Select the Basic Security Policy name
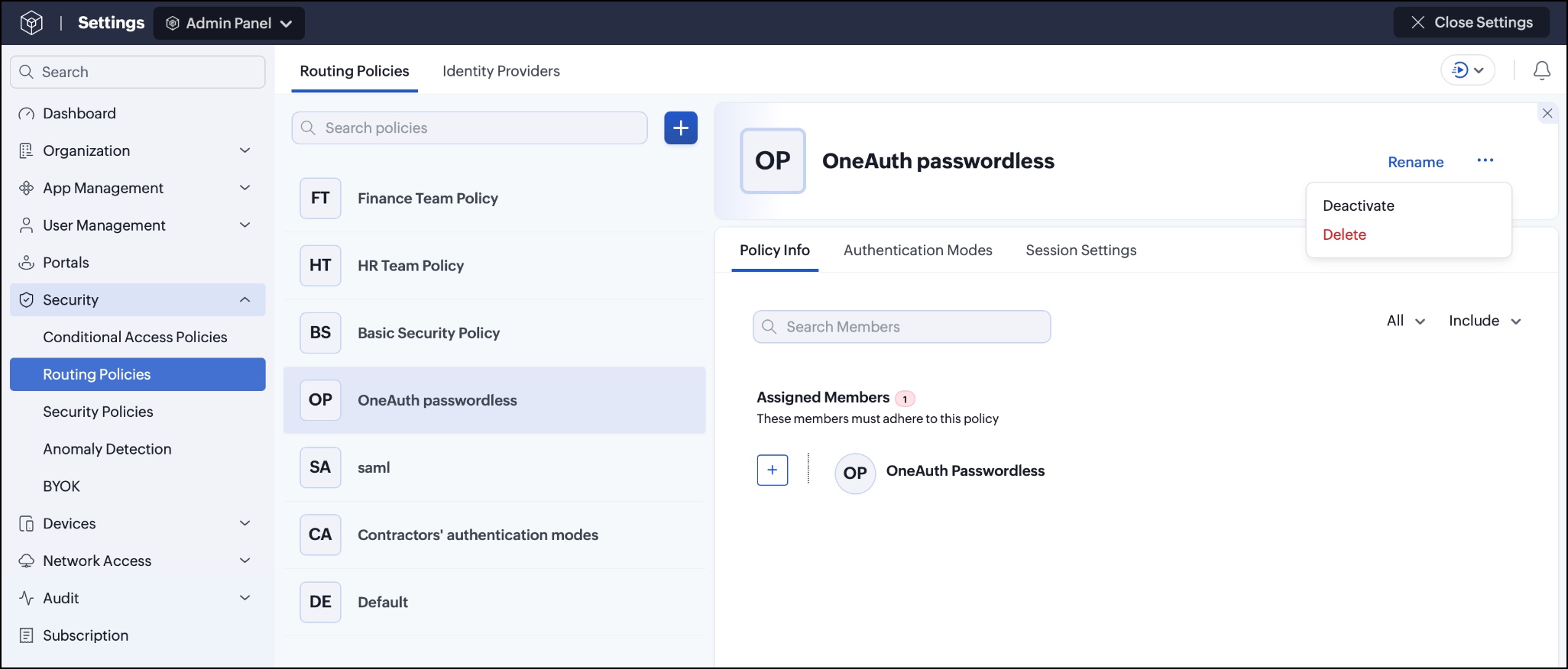This screenshot has height=669, width=1568. 429,333
